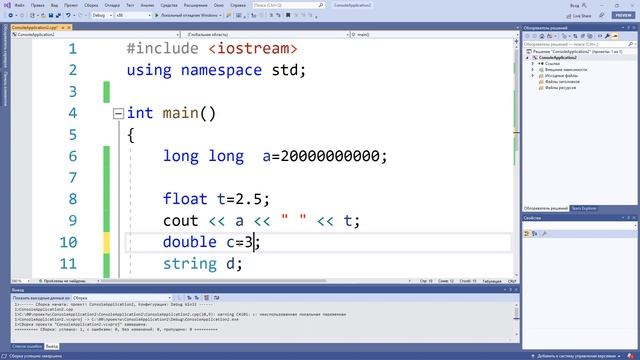Open the Help menu at the end of menu bar
This screenshot has width=640, height=360.
238,5
